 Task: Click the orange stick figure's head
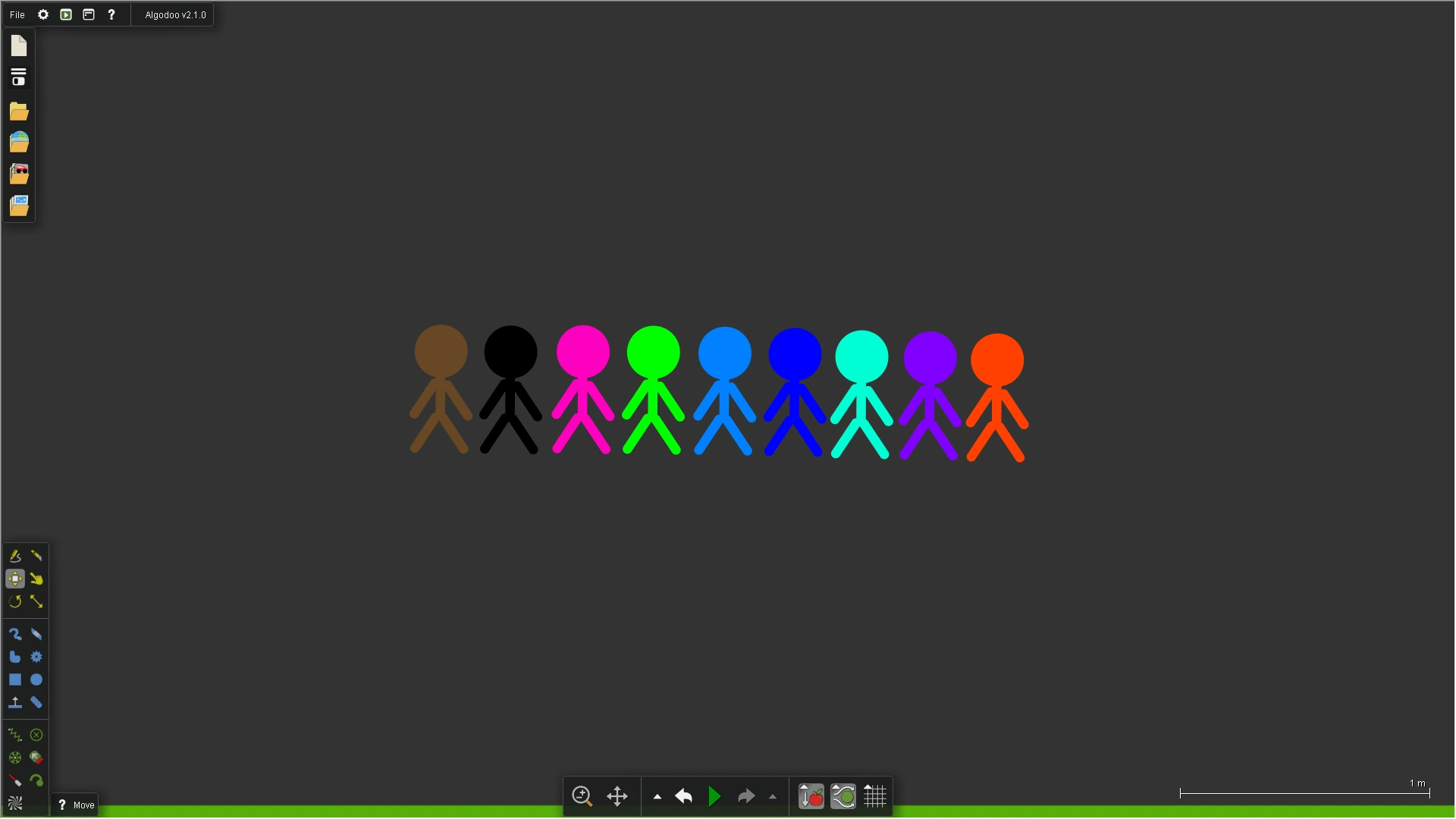point(996,360)
